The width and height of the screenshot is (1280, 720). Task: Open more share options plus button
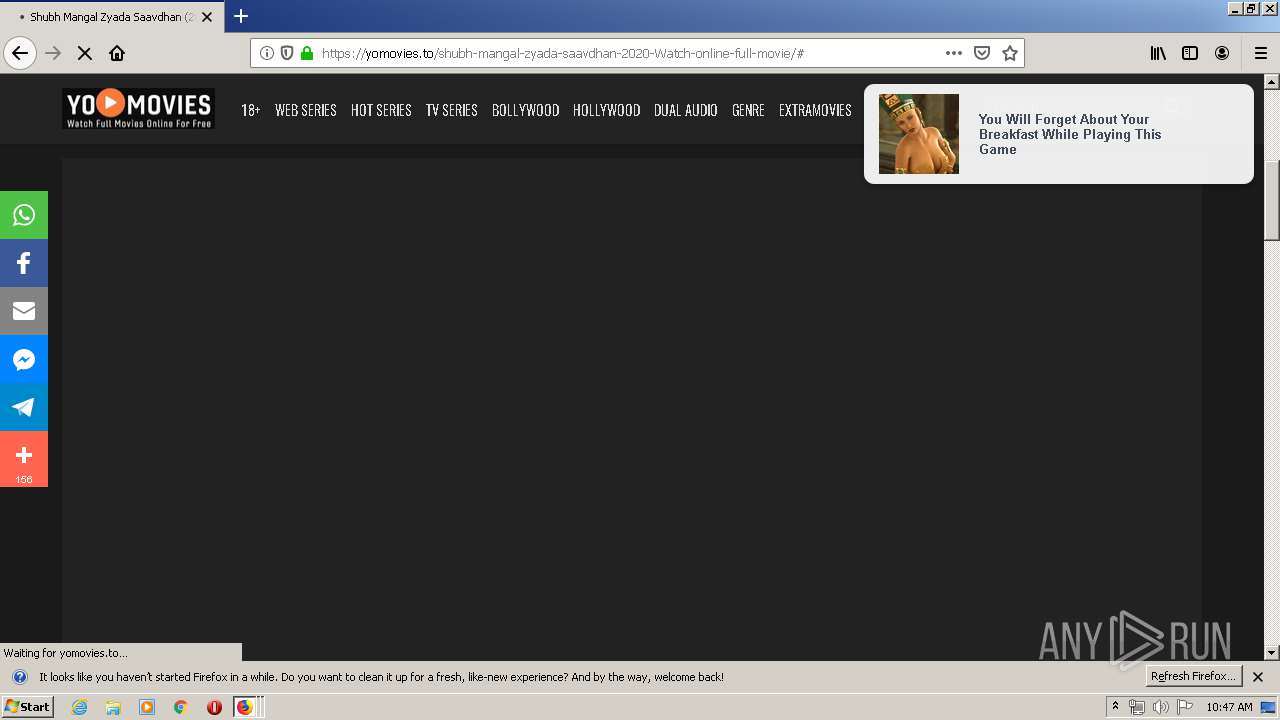[24, 459]
